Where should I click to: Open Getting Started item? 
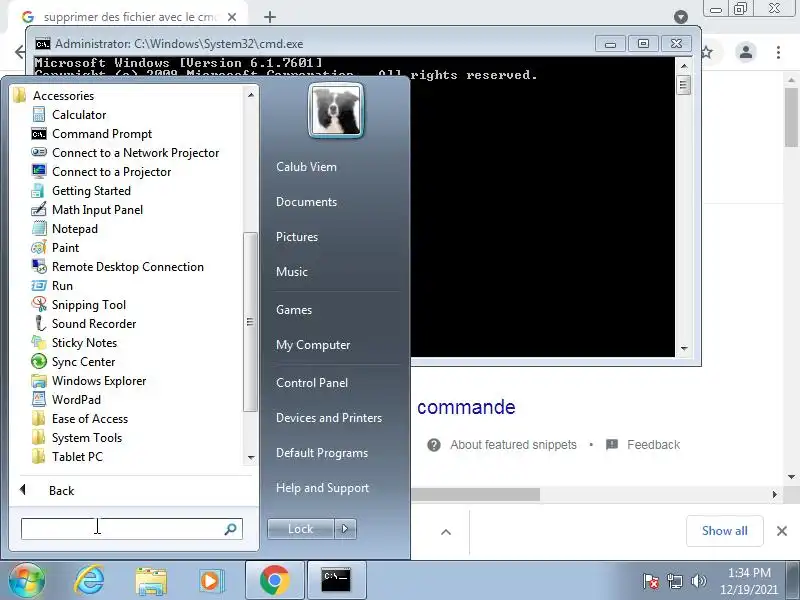(x=82, y=191)
